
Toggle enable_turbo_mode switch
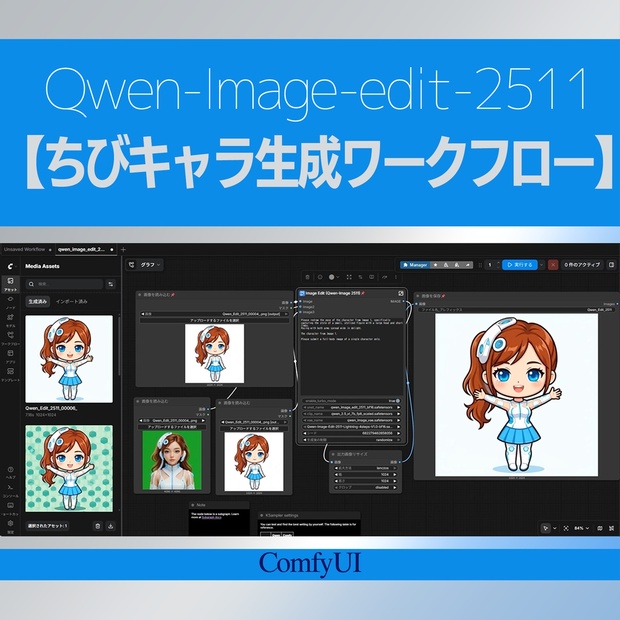tap(397, 401)
